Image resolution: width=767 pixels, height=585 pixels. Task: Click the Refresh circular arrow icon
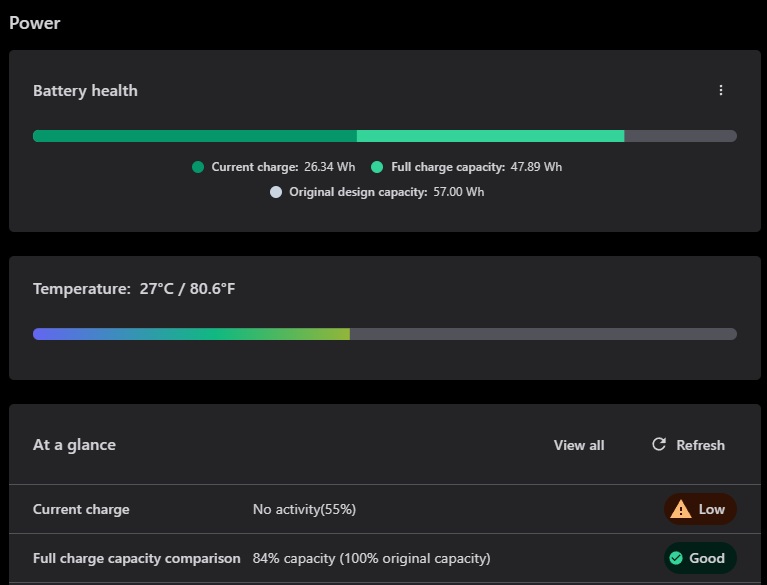click(x=659, y=444)
